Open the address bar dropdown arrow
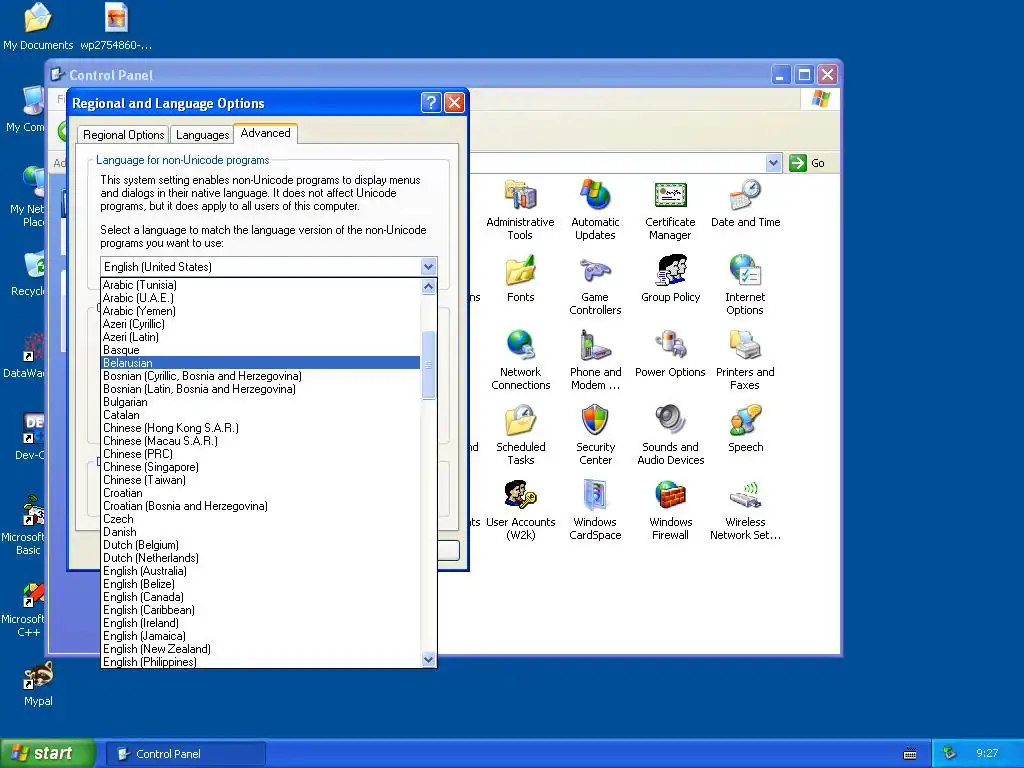 point(773,163)
